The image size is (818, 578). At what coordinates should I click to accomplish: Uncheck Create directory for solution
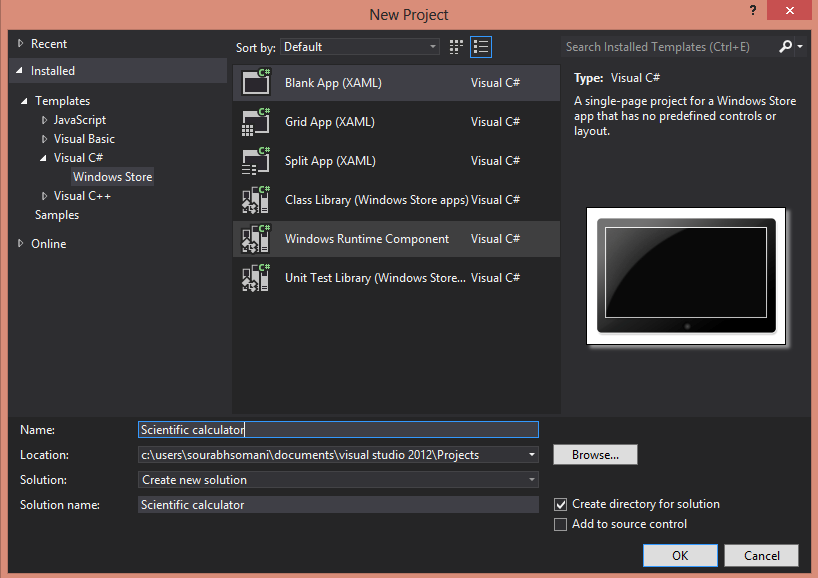point(560,504)
